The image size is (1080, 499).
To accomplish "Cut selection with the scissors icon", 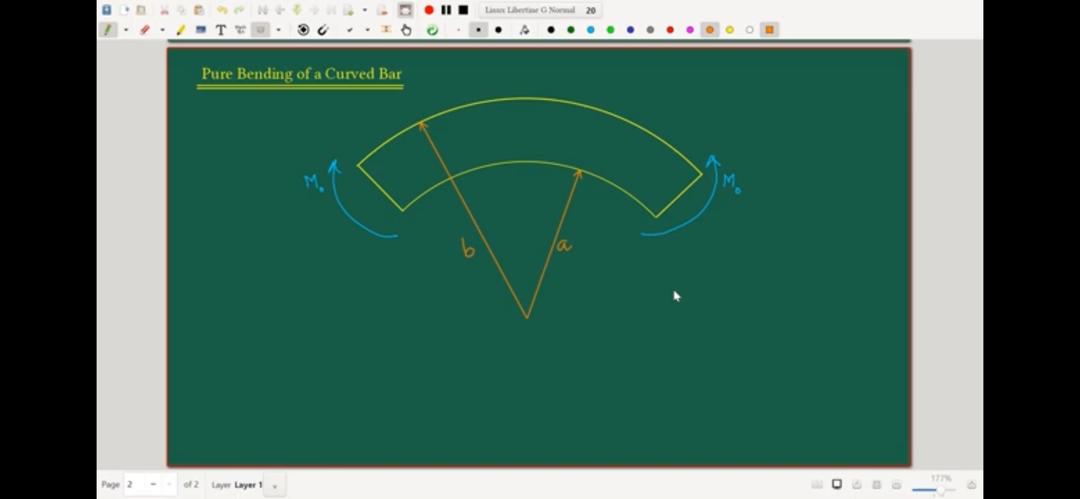I will coord(164,10).
